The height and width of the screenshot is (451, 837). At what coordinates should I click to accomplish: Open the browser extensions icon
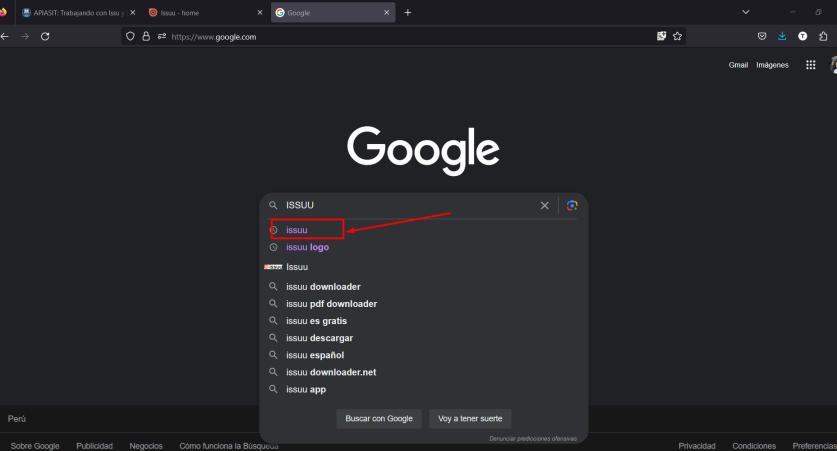click(x=823, y=36)
